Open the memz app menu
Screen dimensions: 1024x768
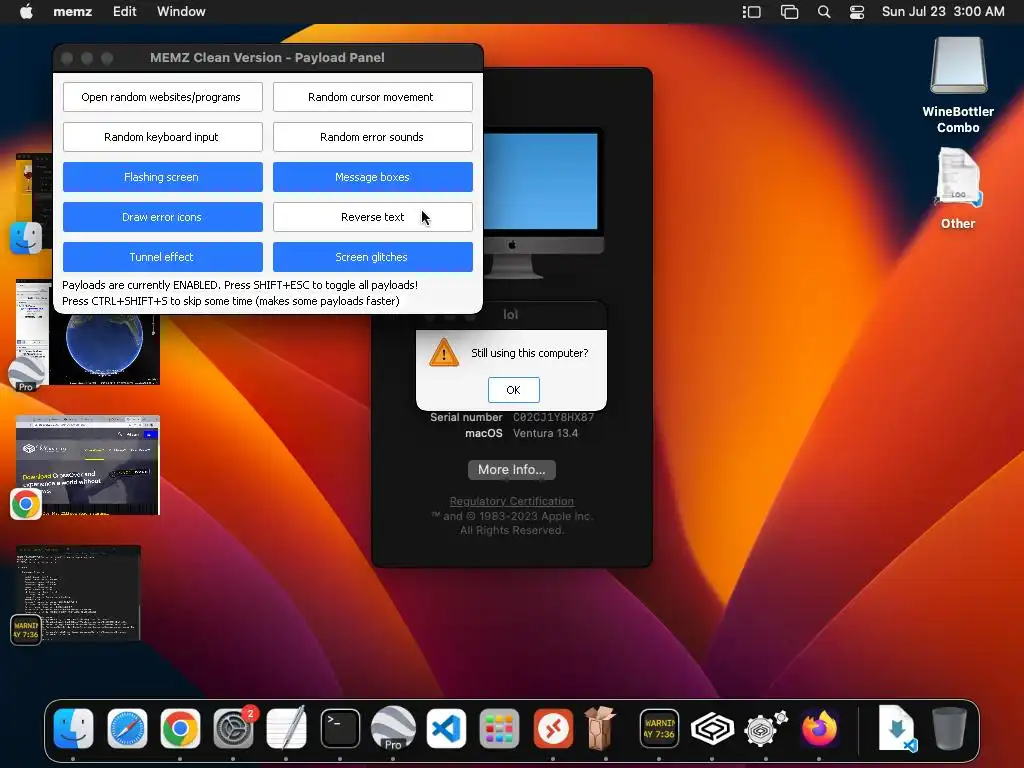pyautogui.click(x=72, y=11)
